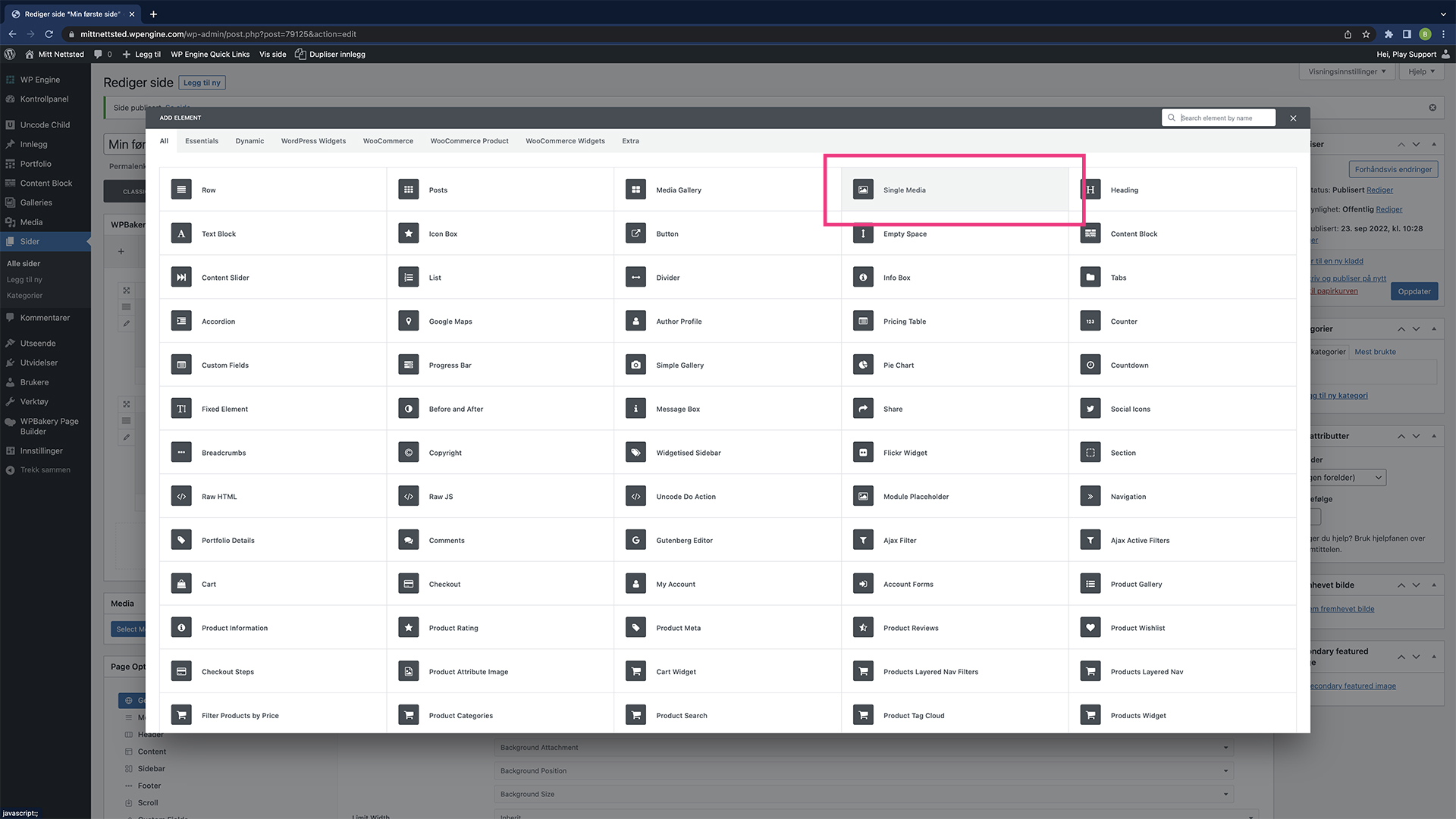Viewport: 1456px width, 819px height.
Task: Switch to the Dynamic tab
Action: 249,141
